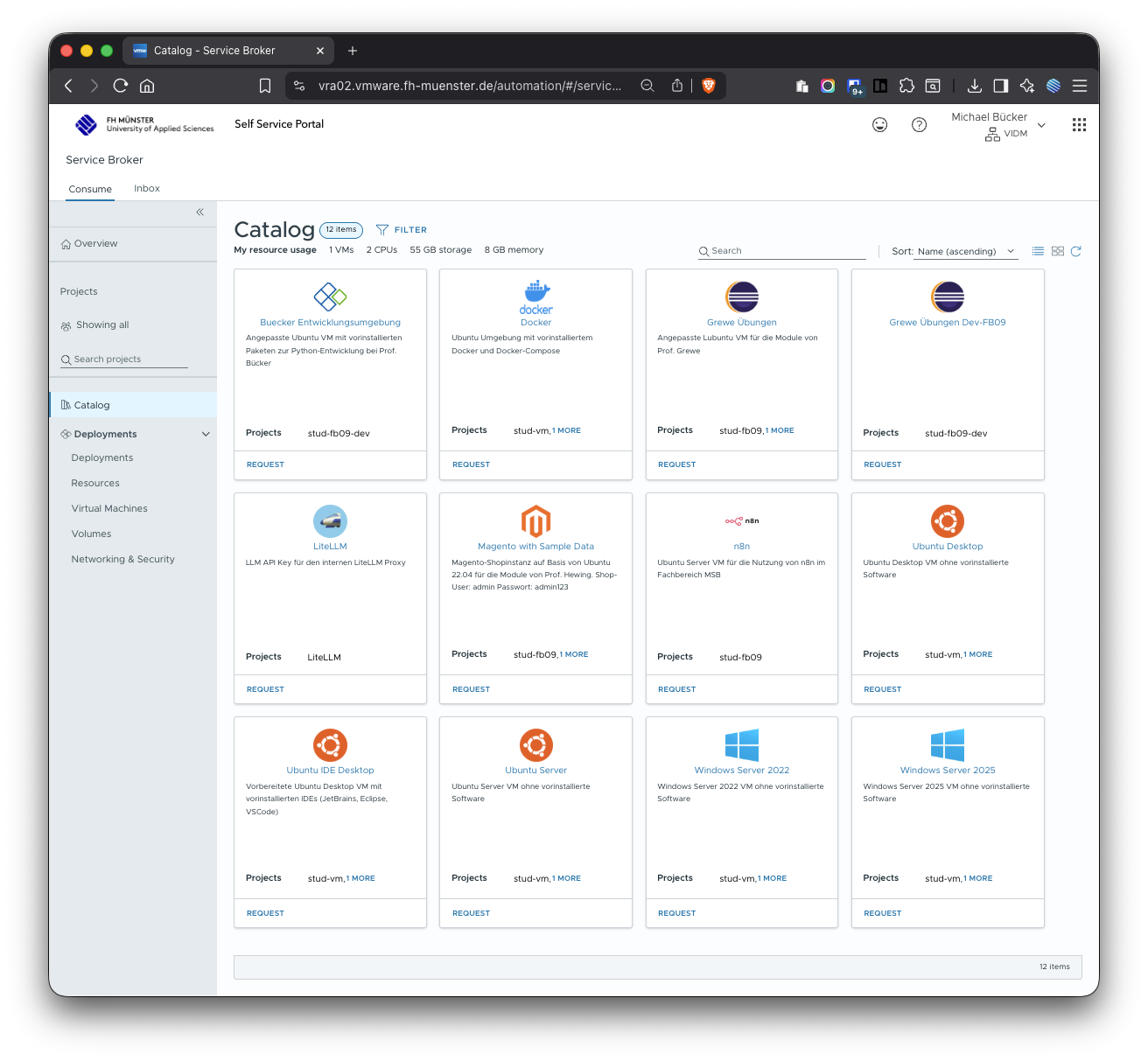
Task: Open the VMware apps grid switcher
Action: coord(1079,125)
